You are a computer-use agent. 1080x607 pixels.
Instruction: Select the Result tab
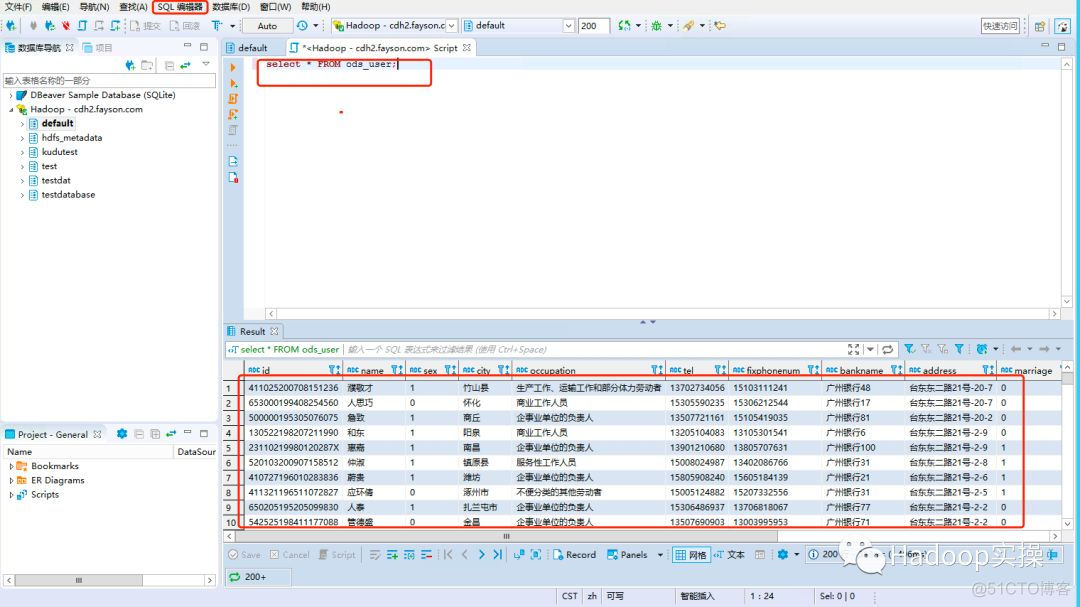252,331
